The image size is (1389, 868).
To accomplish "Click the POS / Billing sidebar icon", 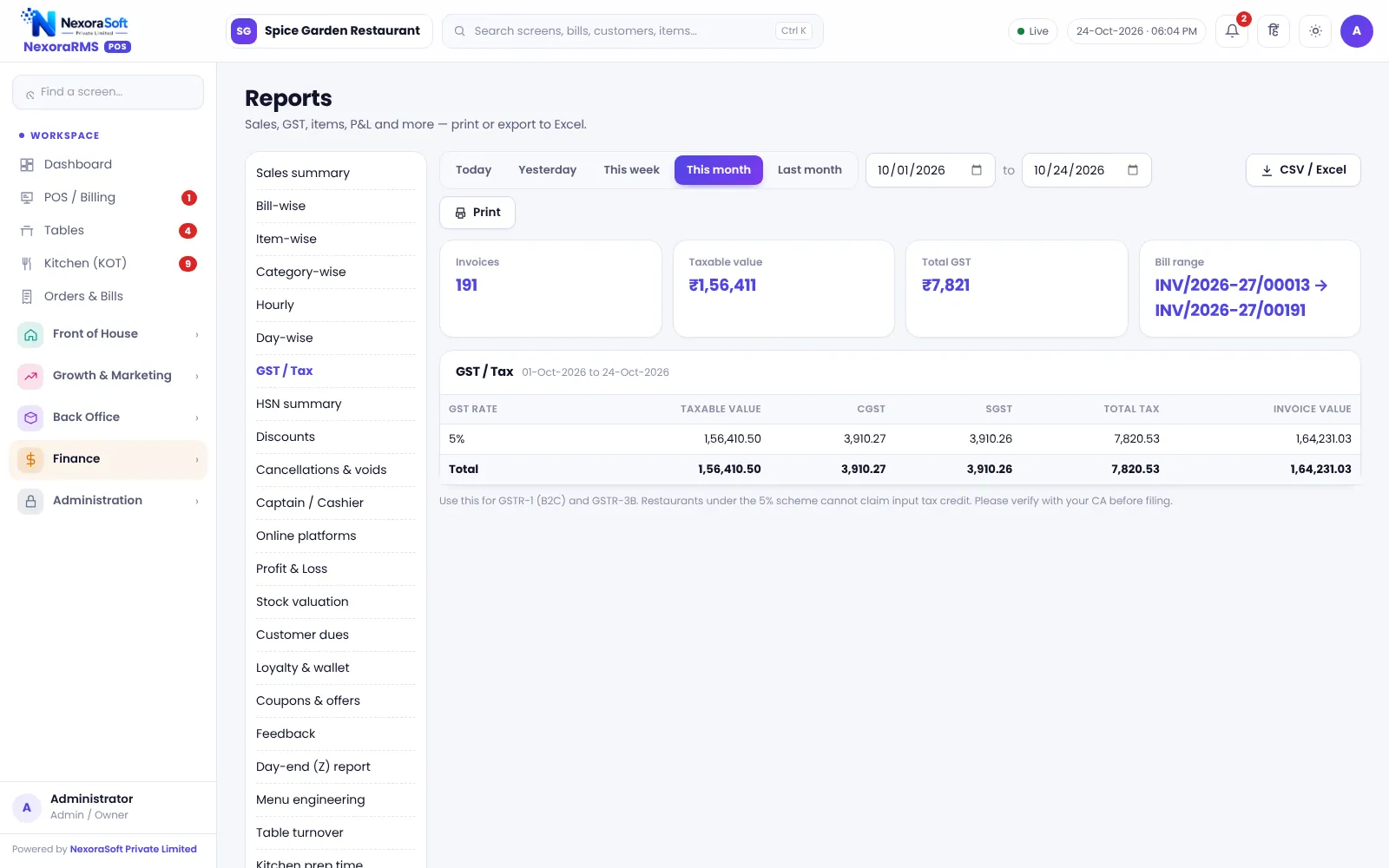I will pos(27,198).
